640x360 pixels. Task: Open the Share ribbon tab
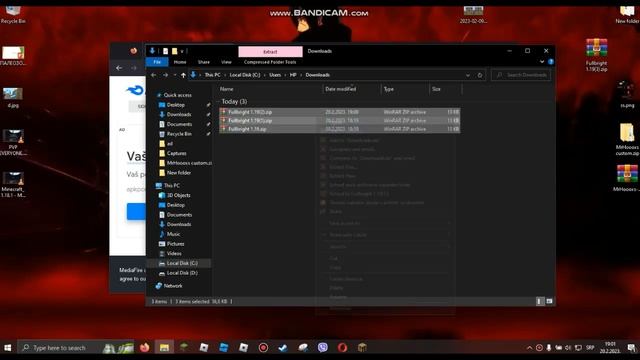[x=203, y=62]
